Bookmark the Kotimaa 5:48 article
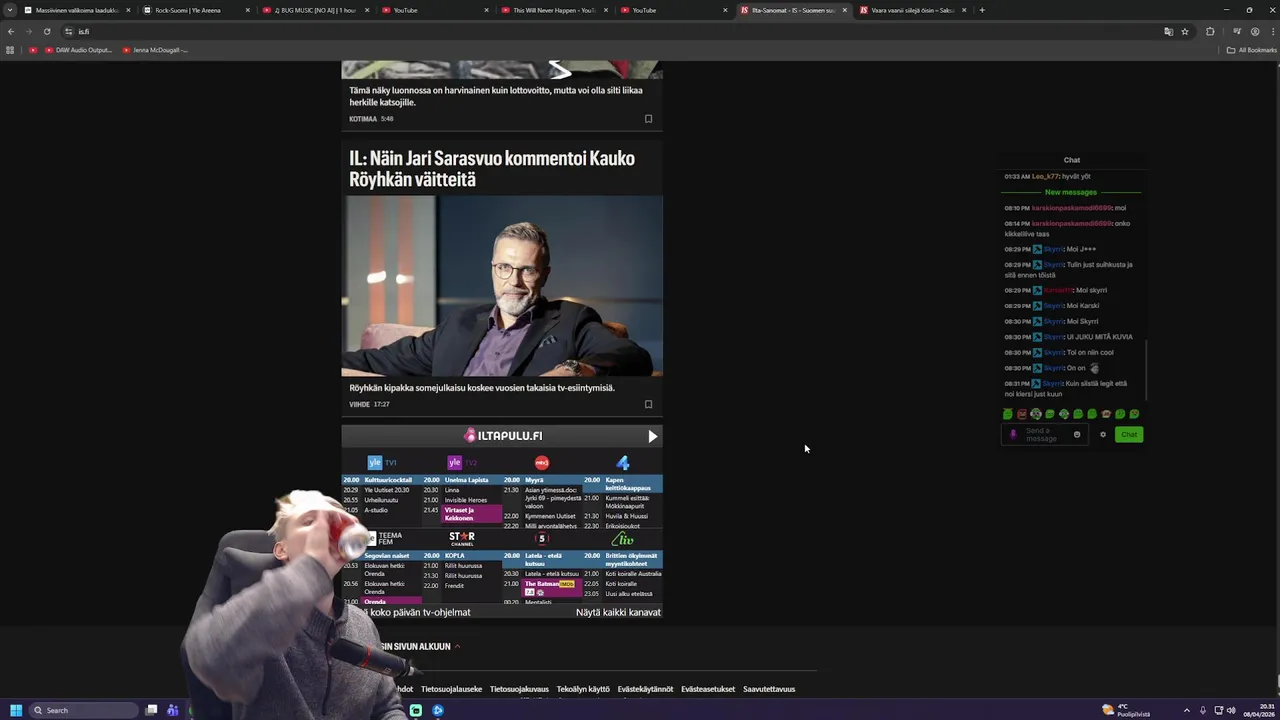Image resolution: width=1280 pixels, height=720 pixels. [x=648, y=119]
